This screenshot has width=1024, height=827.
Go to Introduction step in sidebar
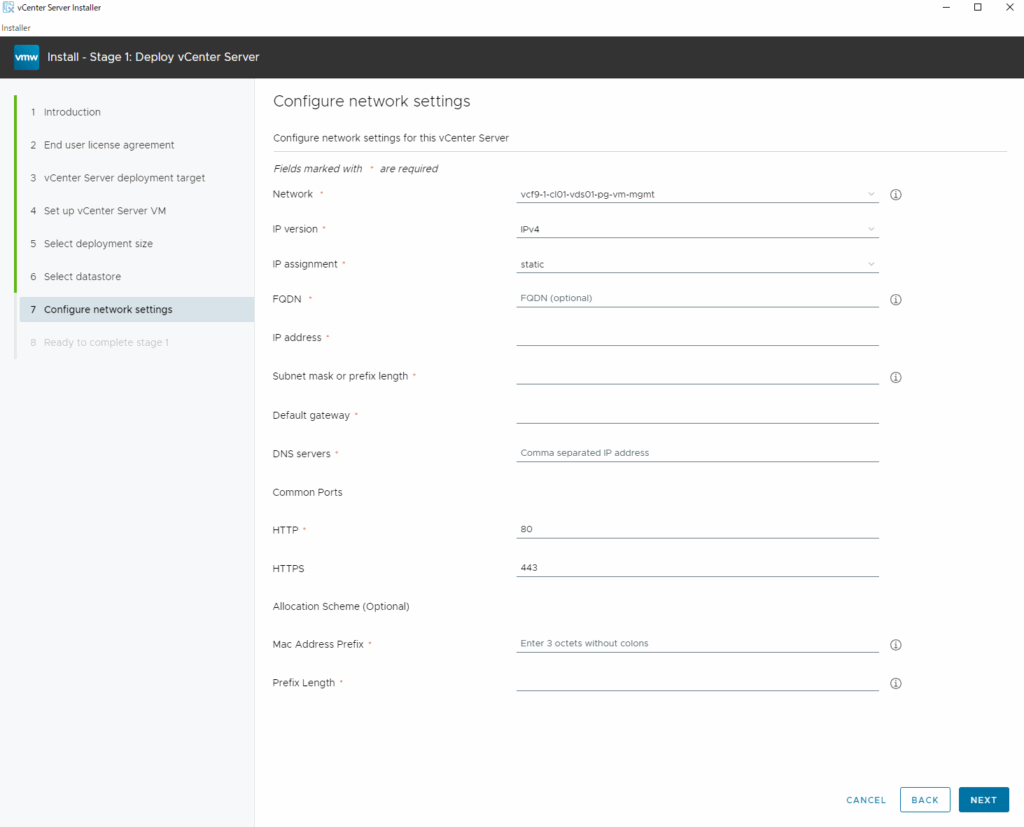(72, 112)
